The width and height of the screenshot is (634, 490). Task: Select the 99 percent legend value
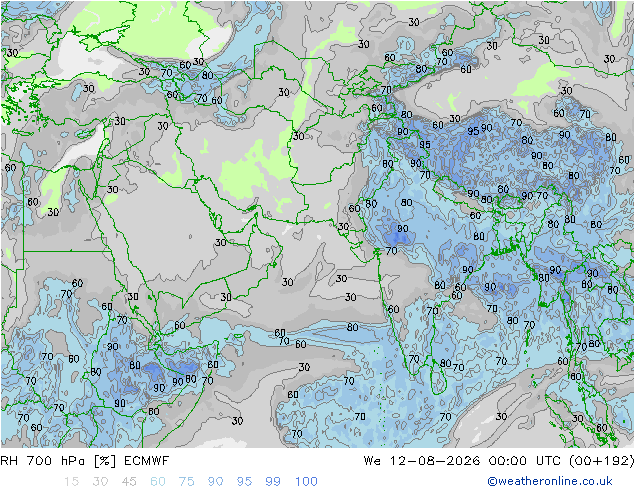tap(273, 482)
